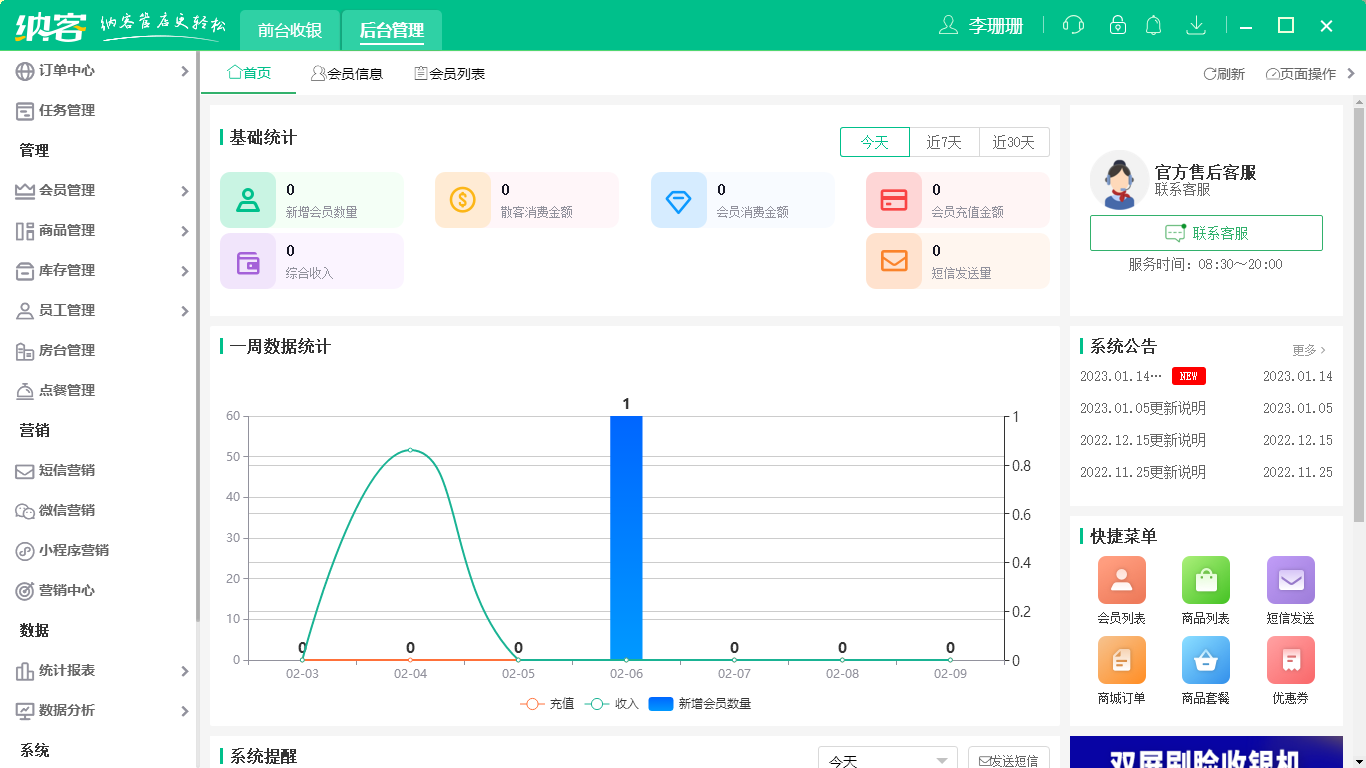Click the 短信发送 quick menu icon

coord(1290,580)
